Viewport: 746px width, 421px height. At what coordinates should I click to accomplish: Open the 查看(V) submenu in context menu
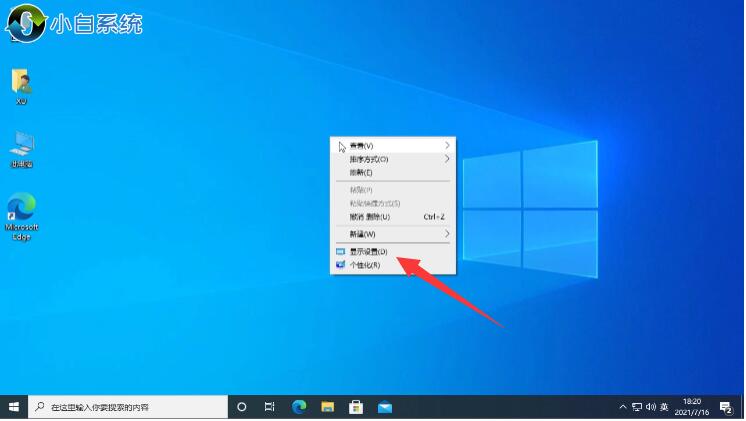[x=393, y=146]
